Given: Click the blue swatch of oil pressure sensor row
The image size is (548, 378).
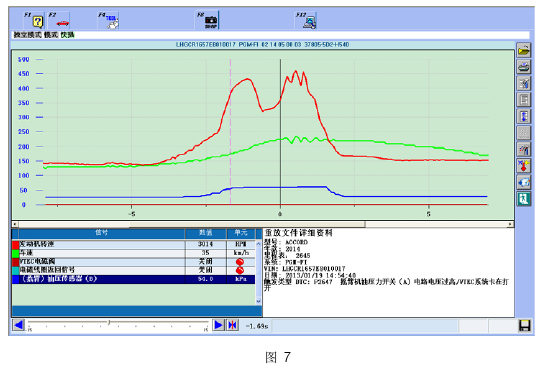Looking at the screenshot, I should [x=15, y=279].
